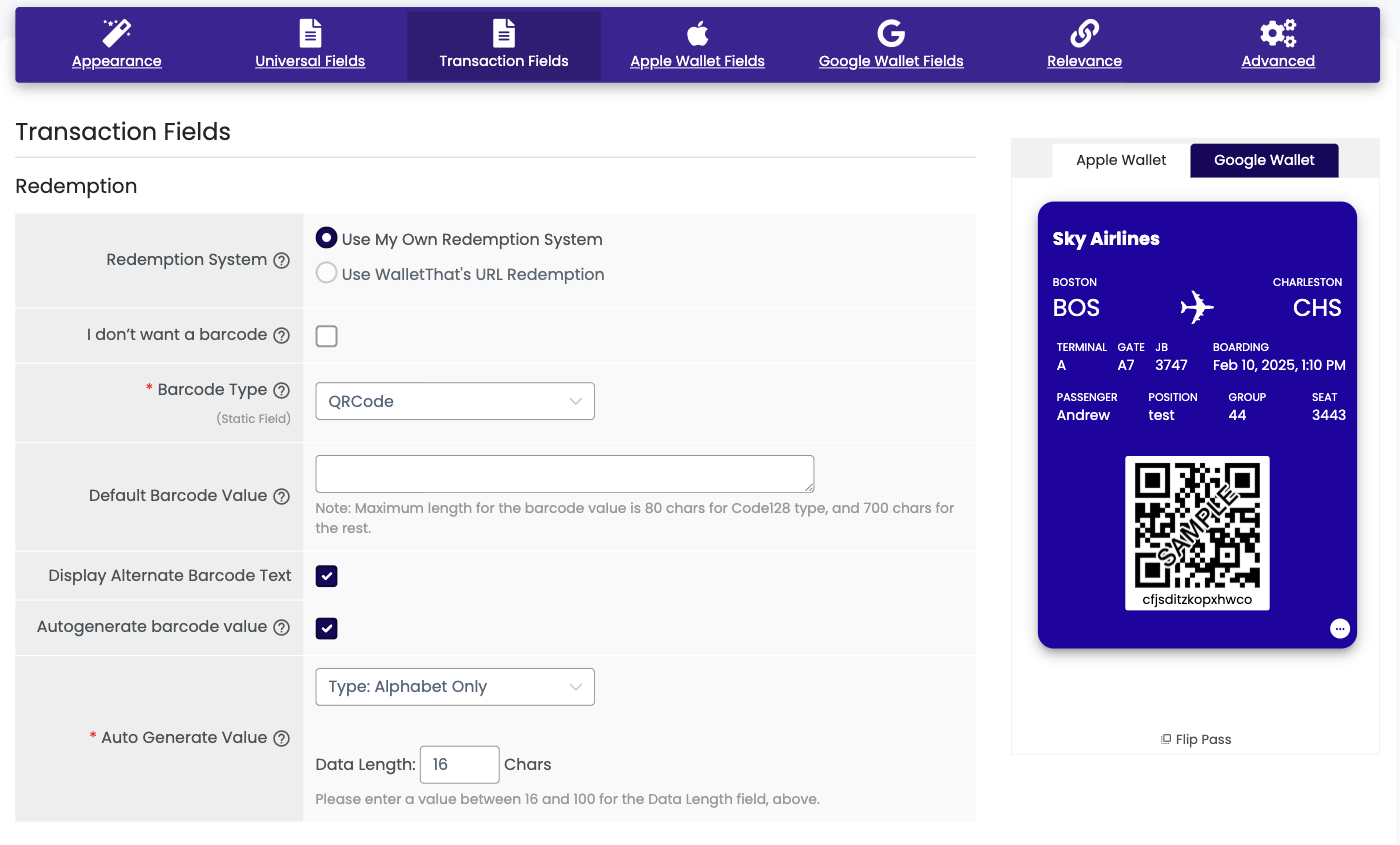The width and height of the screenshot is (1400, 845).
Task: Check the I don't want a barcode box
Action: [326, 336]
